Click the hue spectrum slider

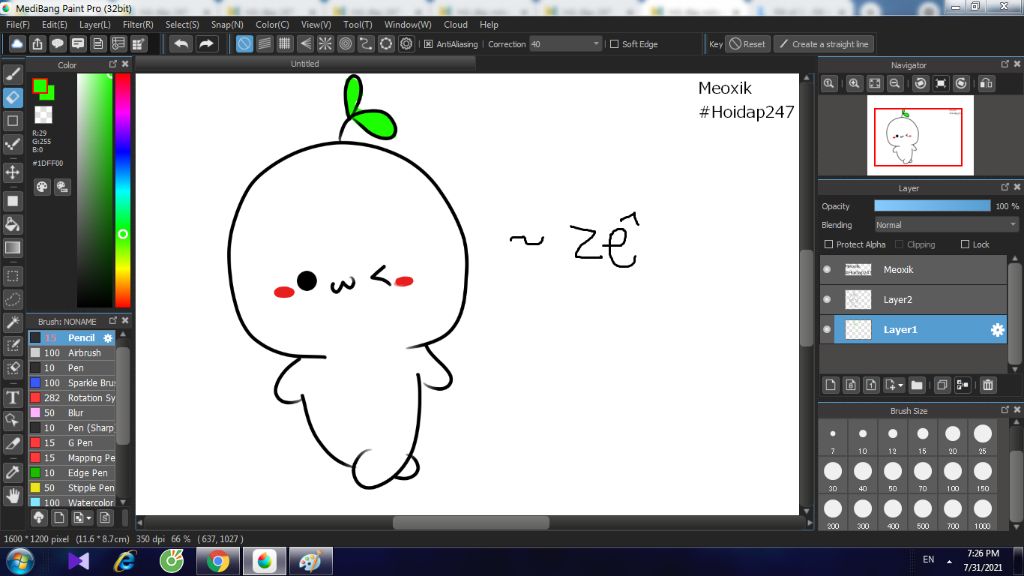click(x=122, y=190)
